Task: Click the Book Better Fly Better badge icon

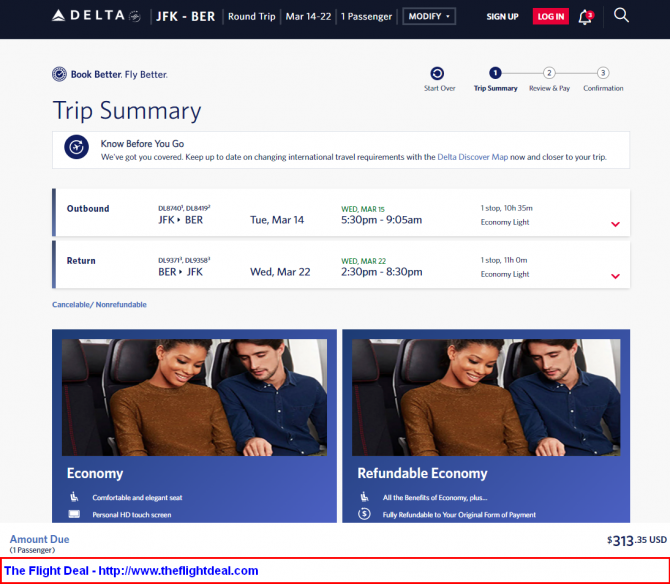Action: click(59, 74)
